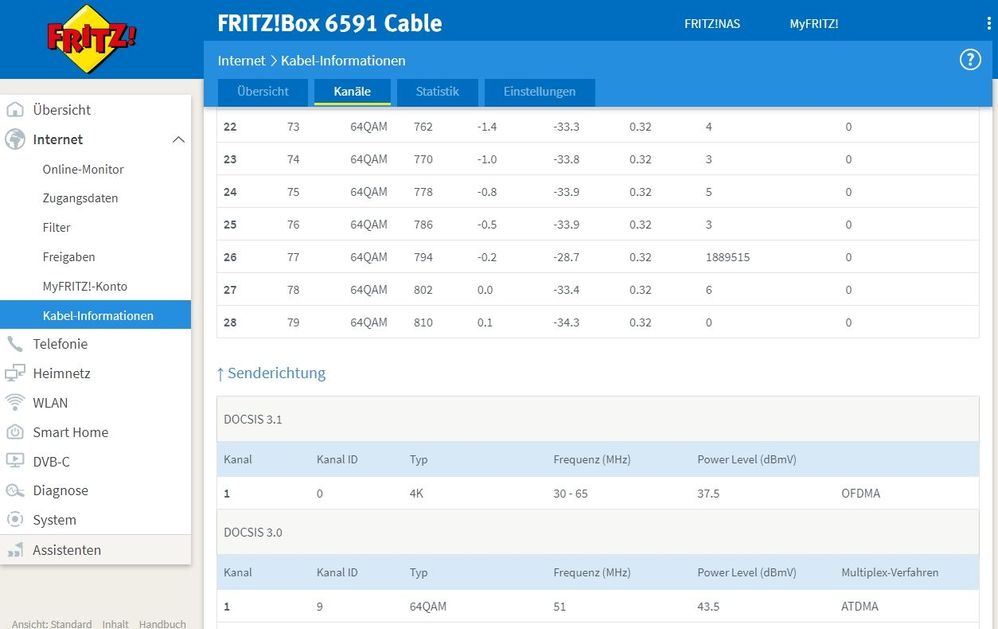Click Ansicht: Standard footer link
Screen dimensions: 998x629
[x=52, y=624]
